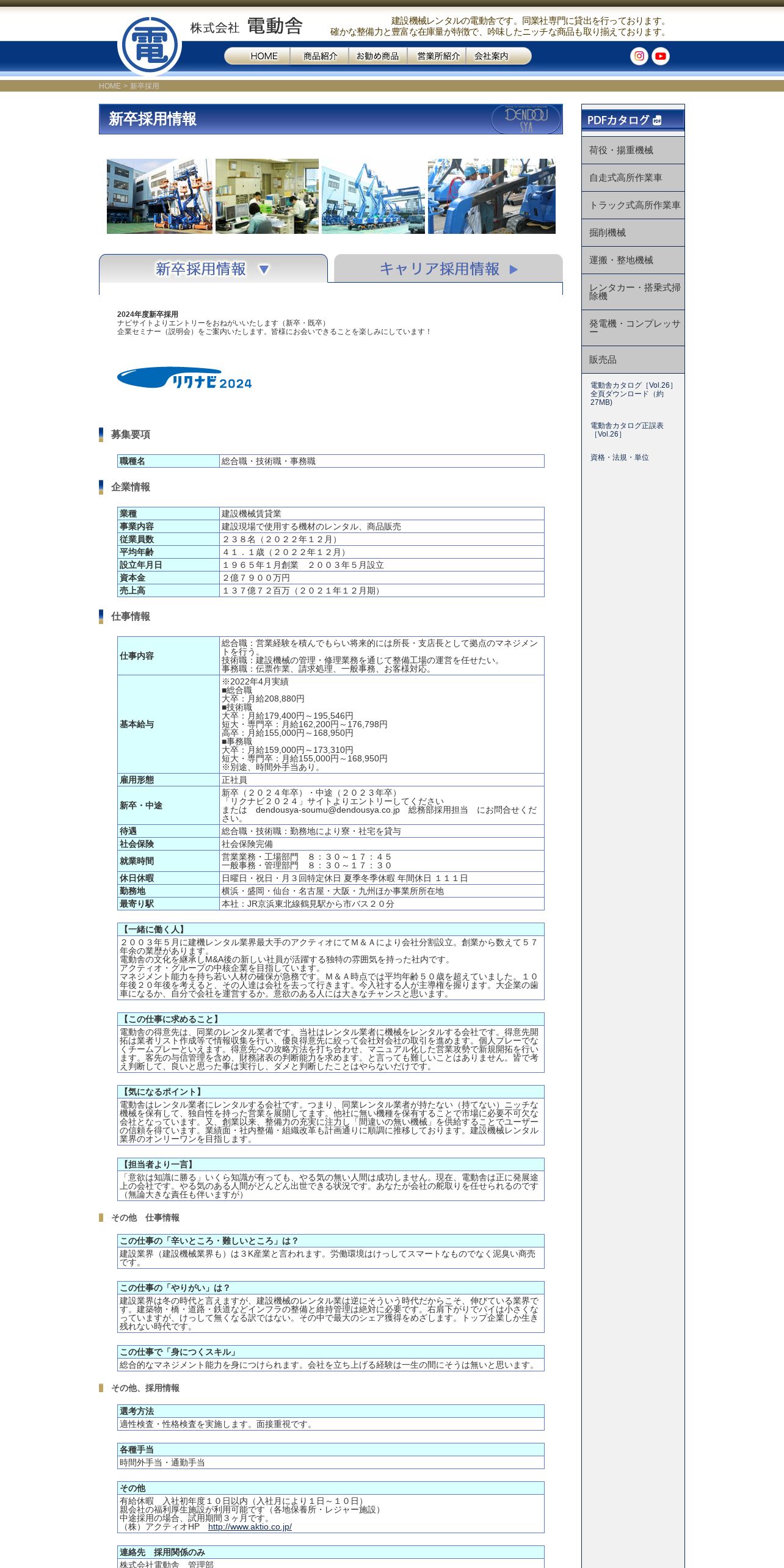Open the http://www.aktio.co.jp/ link
784x1568 pixels.
pyautogui.click(x=250, y=1526)
